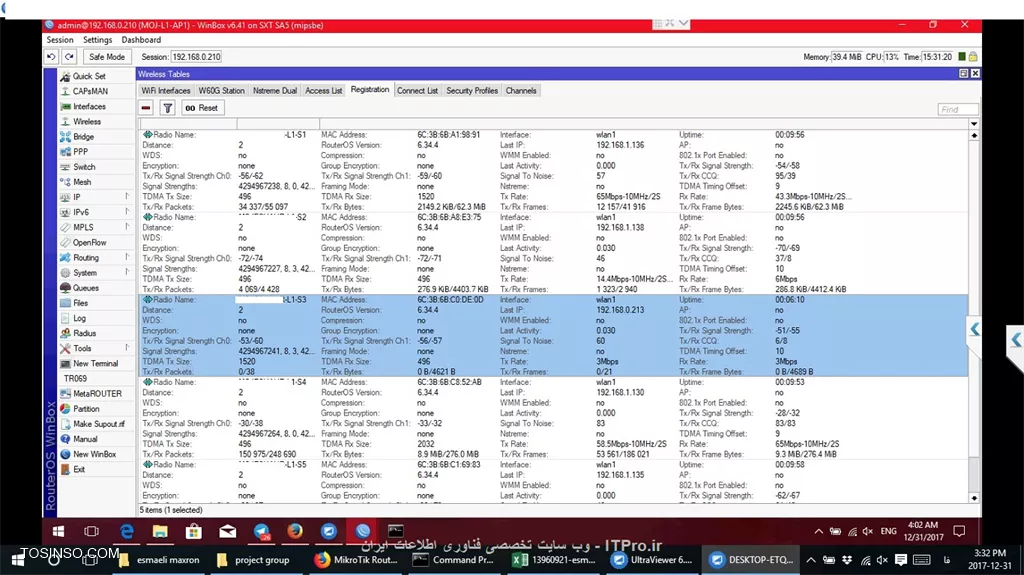Expand the IPv6 submenu
Viewport: 1024px width, 575px height.
[x=127, y=212]
